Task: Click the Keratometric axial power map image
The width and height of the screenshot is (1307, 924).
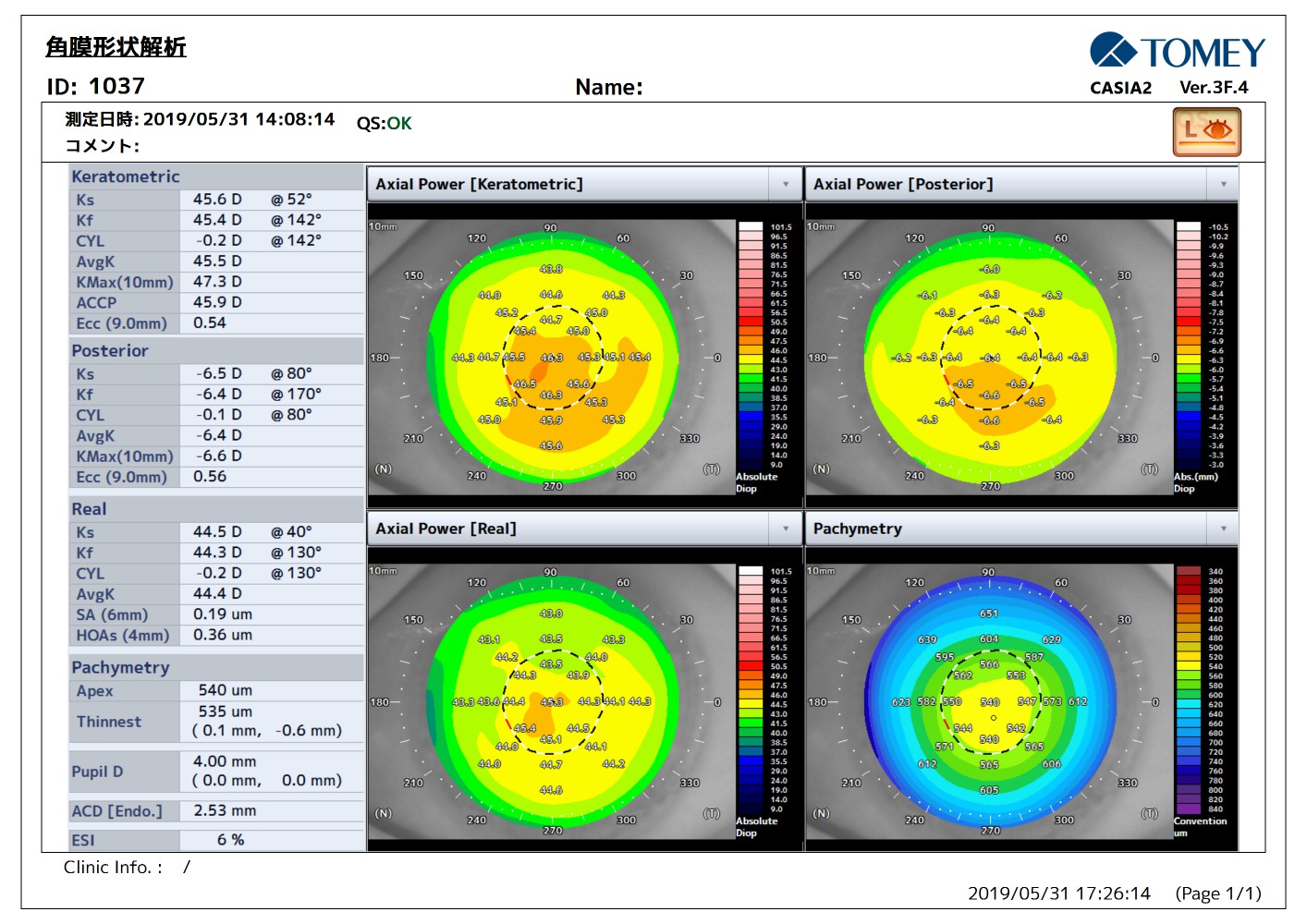Action: tap(551, 357)
